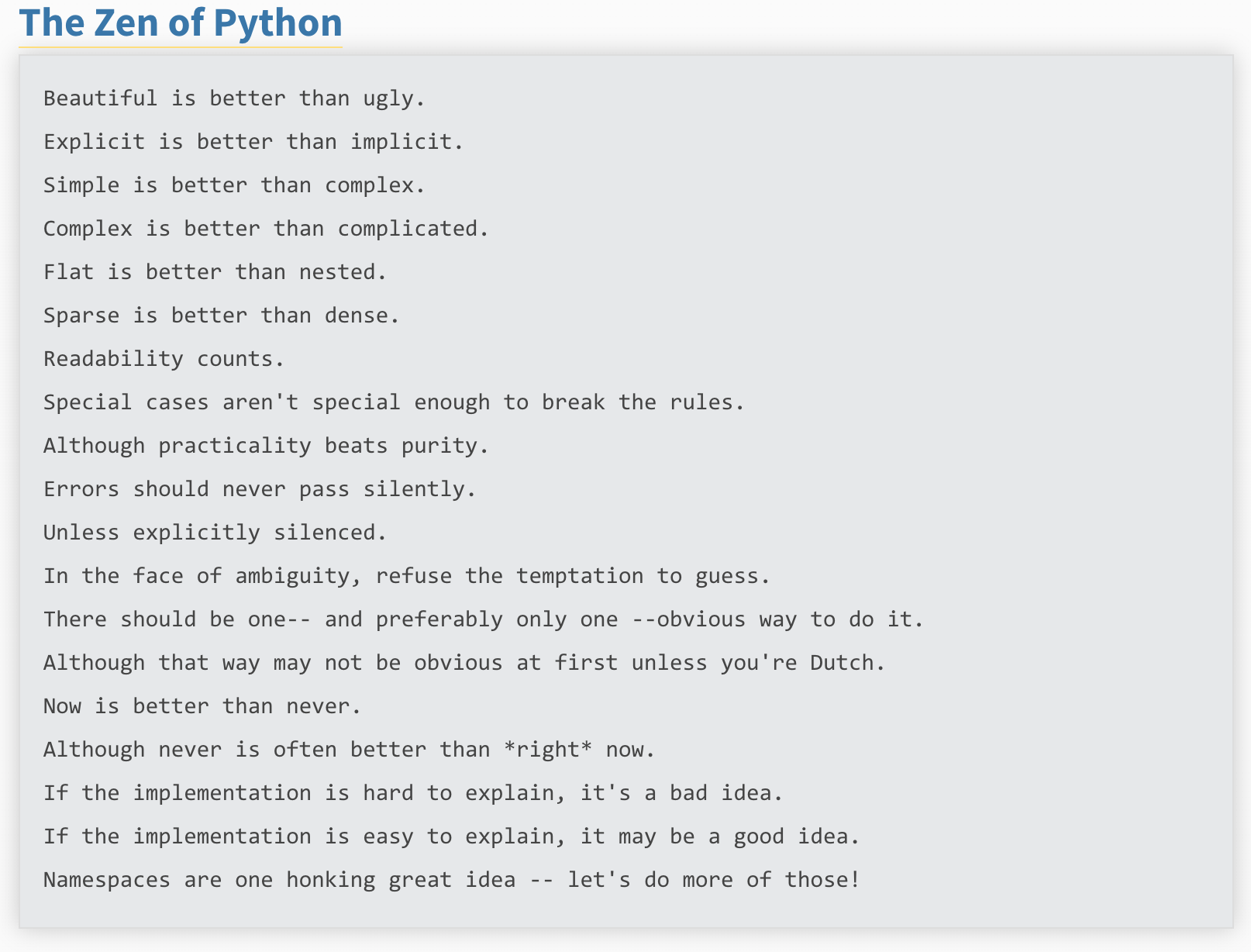Click the line "Simple is better than complex."
The image size is (1251, 952).
[234, 185]
